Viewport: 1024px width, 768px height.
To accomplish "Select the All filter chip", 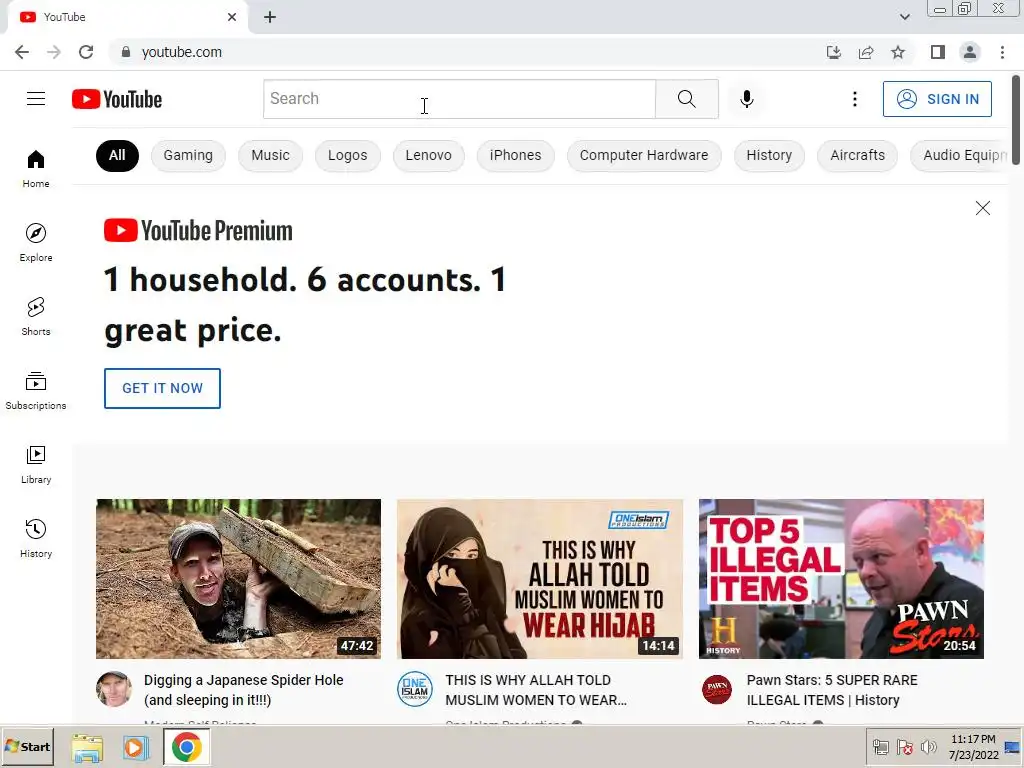I will pyautogui.click(x=117, y=155).
